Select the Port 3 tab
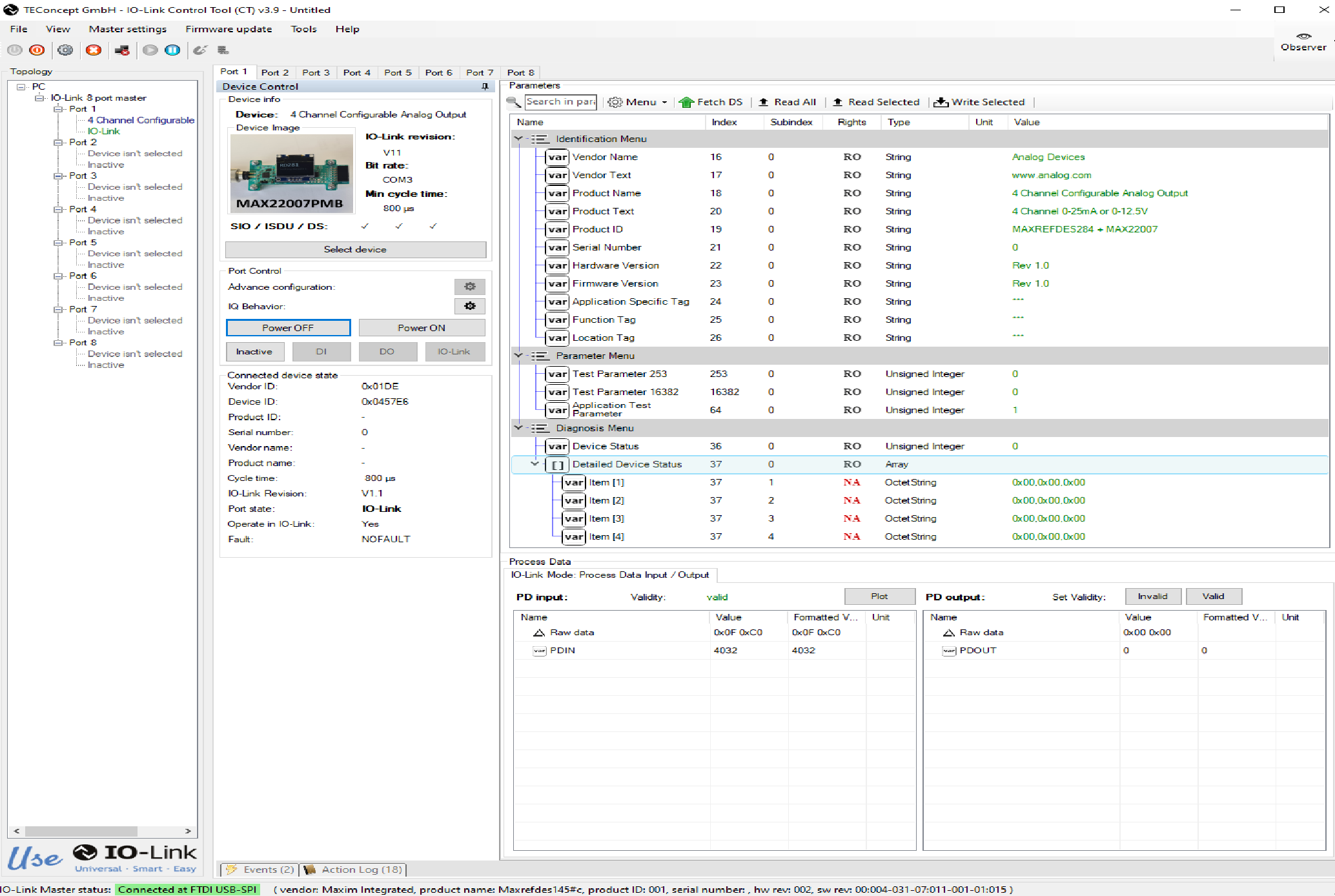 point(317,72)
